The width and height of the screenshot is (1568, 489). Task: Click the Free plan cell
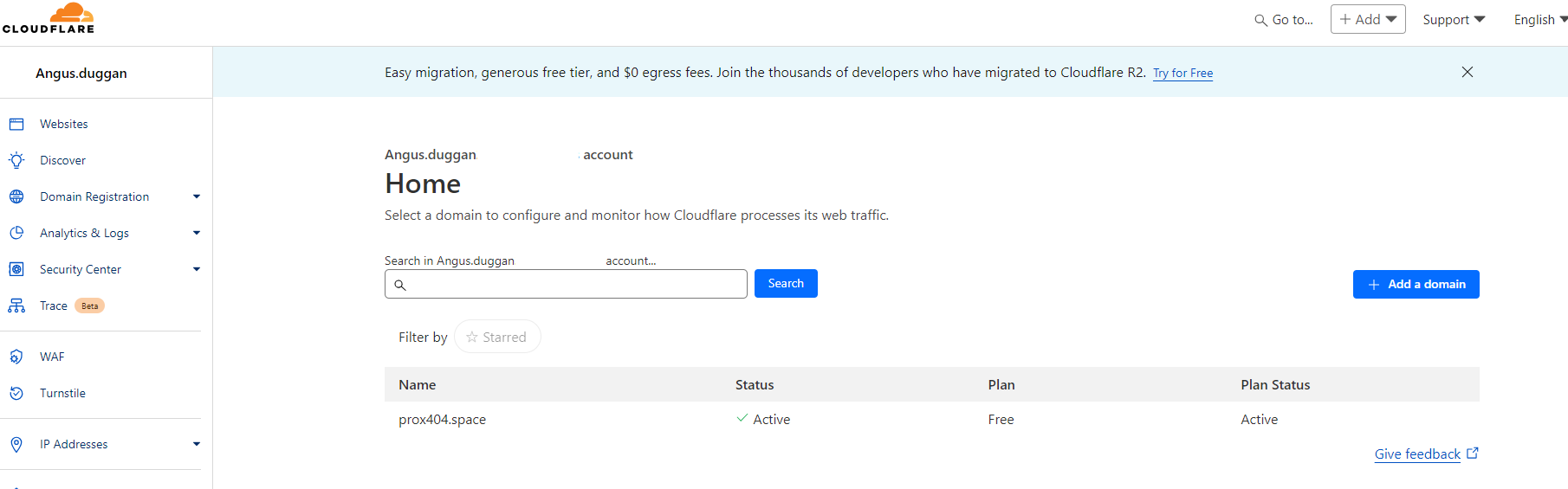[1001, 419]
